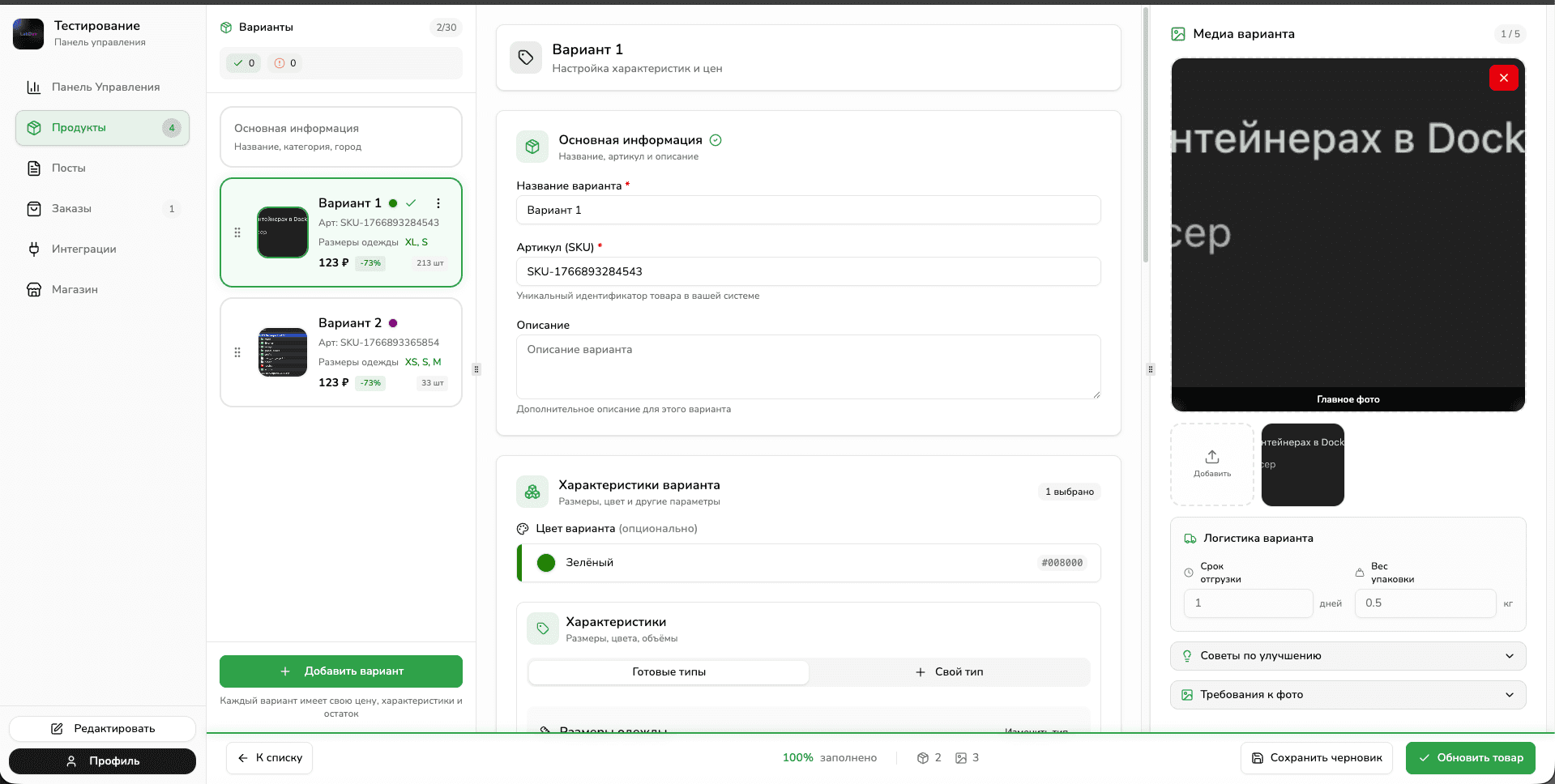This screenshot has height=784, width=1555.
Task: Select the Продукты sidebar icon
Action: point(34,127)
